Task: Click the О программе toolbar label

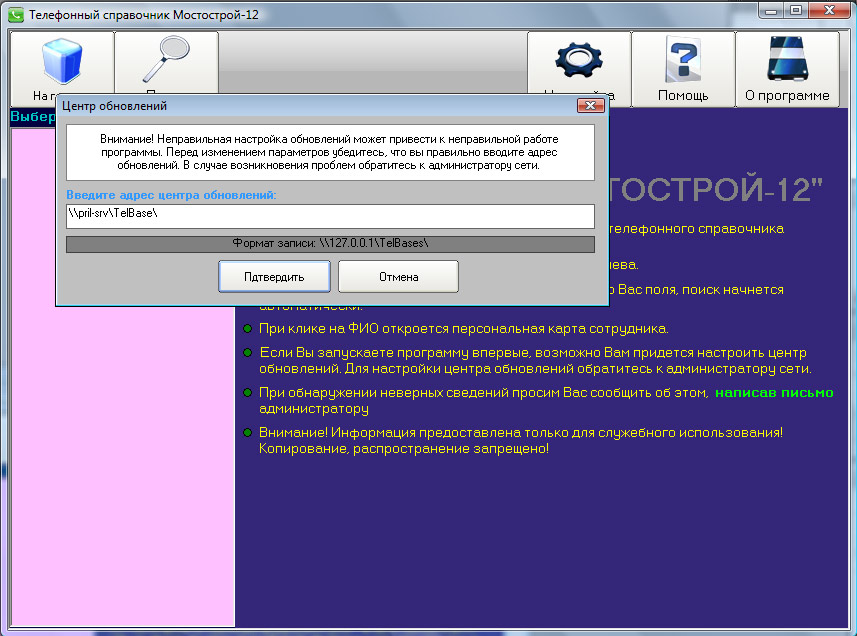Action: point(787,96)
